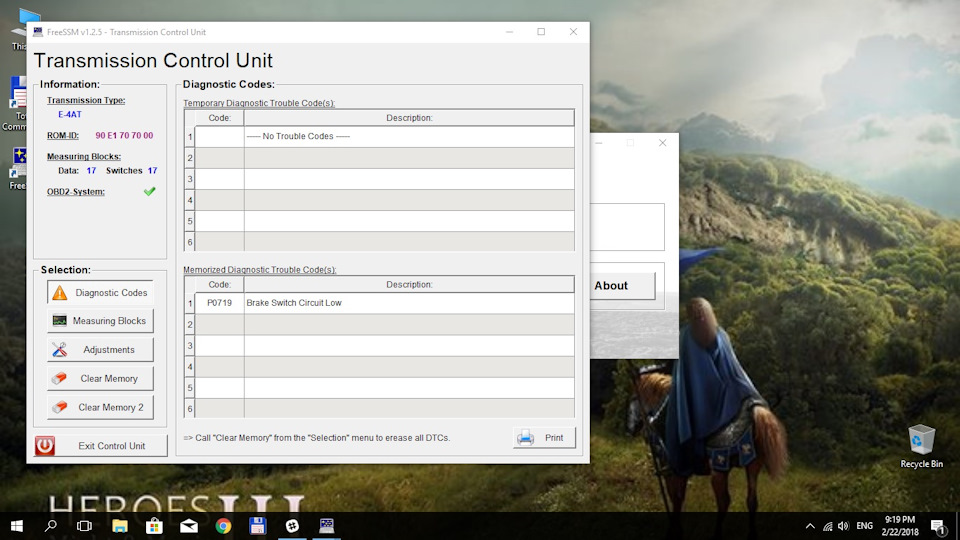This screenshot has width=960, height=540.
Task: Switch the ENG input language
Action: click(864, 526)
